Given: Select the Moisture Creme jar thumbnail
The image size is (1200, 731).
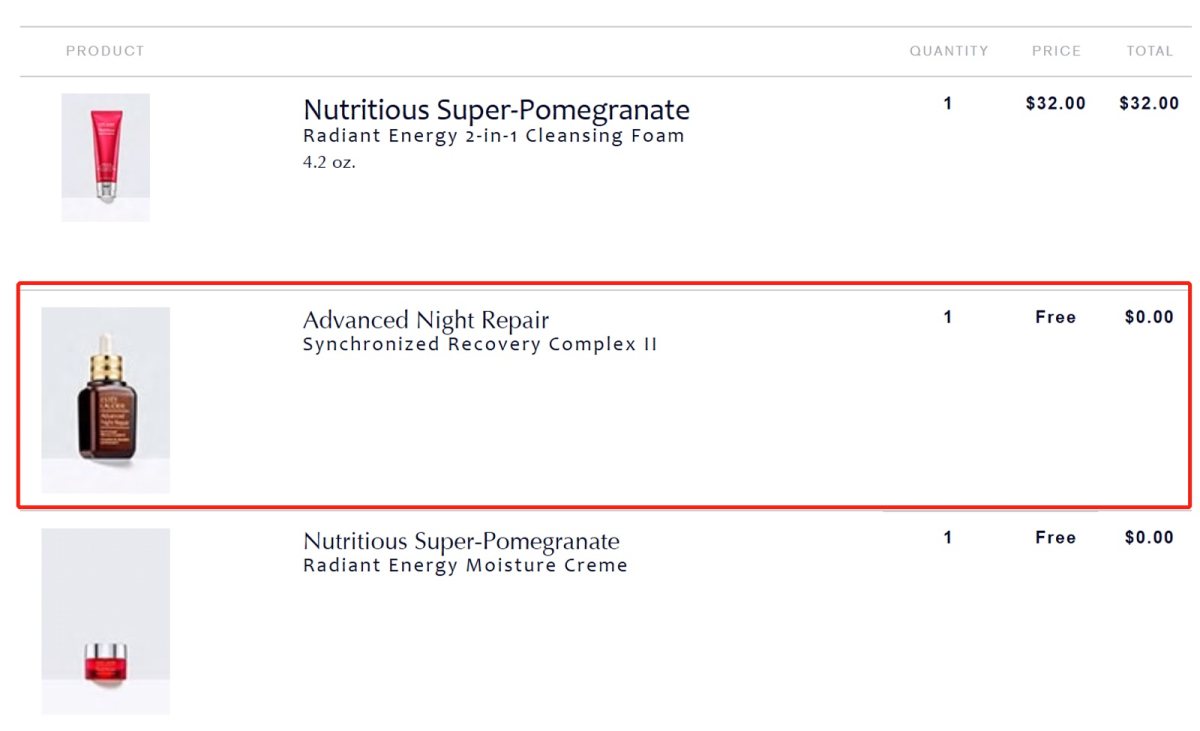Looking at the screenshot, I should pos(106,621).
